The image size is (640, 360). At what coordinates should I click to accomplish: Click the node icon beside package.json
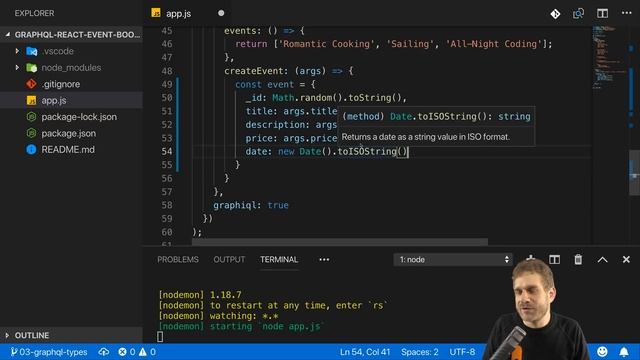(31, 133)
